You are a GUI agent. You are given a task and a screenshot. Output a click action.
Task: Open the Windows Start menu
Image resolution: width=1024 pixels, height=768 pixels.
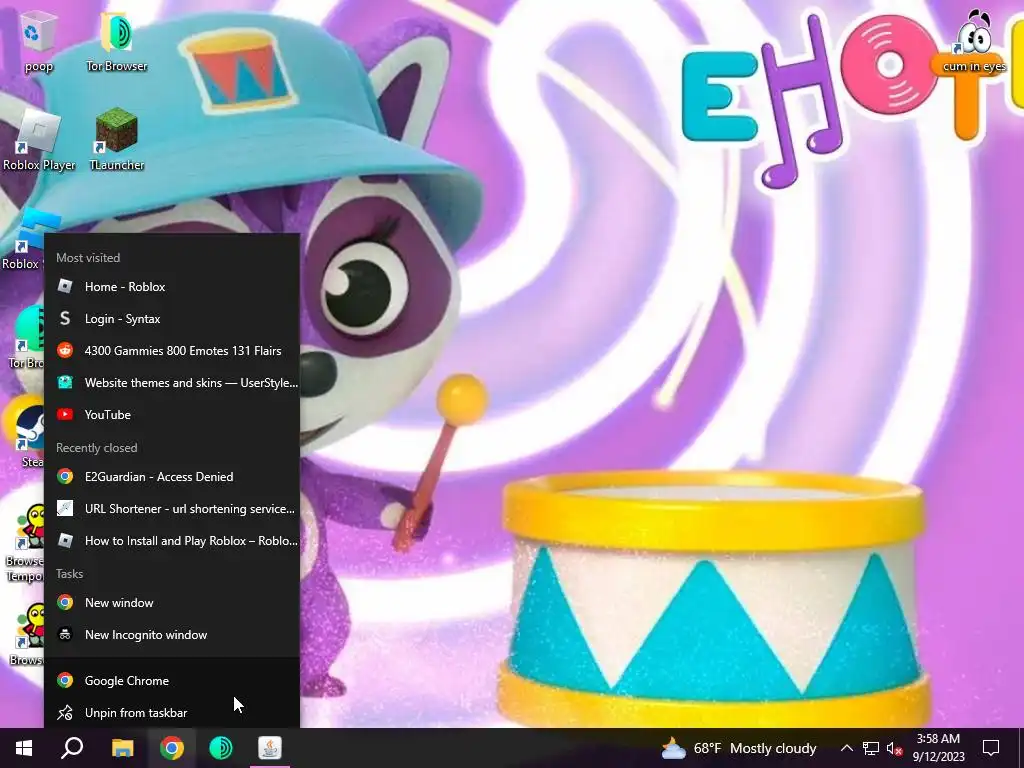pos(24,748)
